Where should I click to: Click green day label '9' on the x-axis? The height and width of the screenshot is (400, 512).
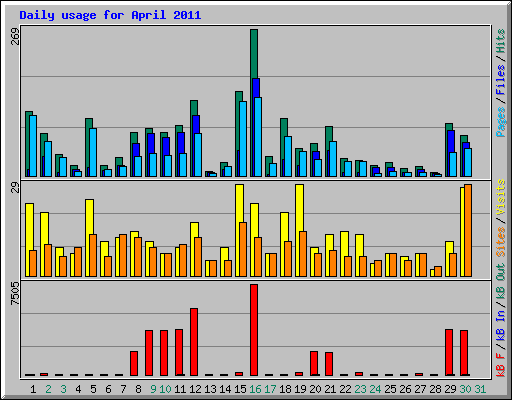point(153,389)
